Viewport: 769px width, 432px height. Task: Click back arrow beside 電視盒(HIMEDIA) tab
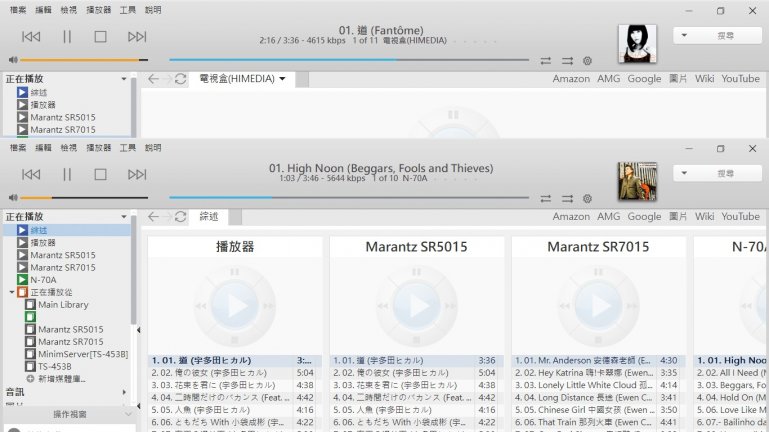153,79
